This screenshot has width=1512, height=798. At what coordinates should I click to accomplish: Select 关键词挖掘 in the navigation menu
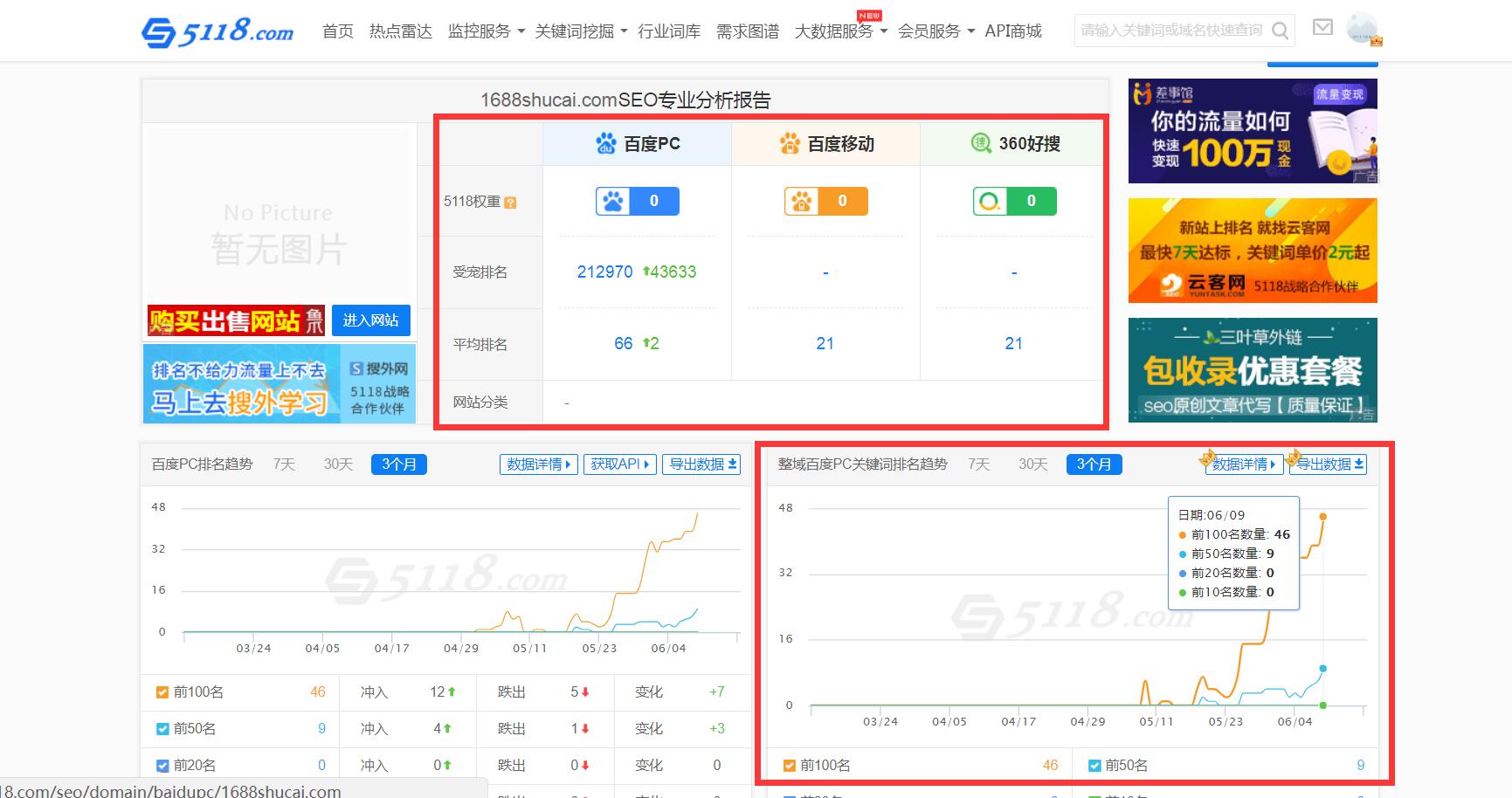575,31
